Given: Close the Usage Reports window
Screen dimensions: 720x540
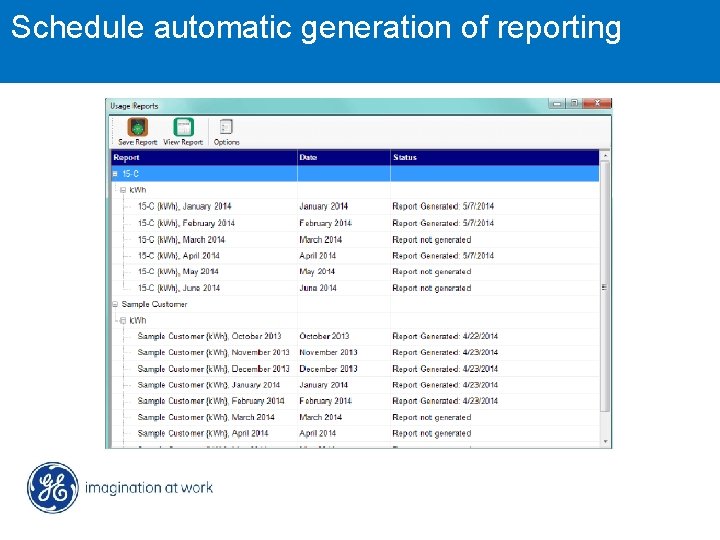Looking at the screenshot, I should 597,103.
